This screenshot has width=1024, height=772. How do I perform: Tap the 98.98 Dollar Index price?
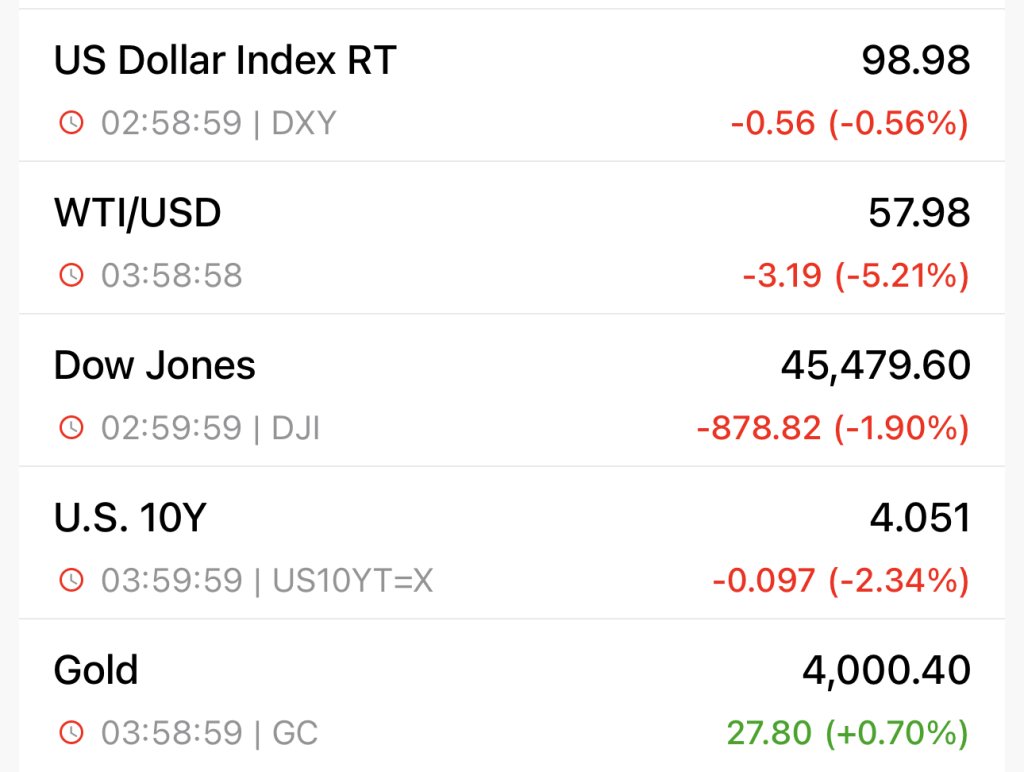click(x=915, y=61)
